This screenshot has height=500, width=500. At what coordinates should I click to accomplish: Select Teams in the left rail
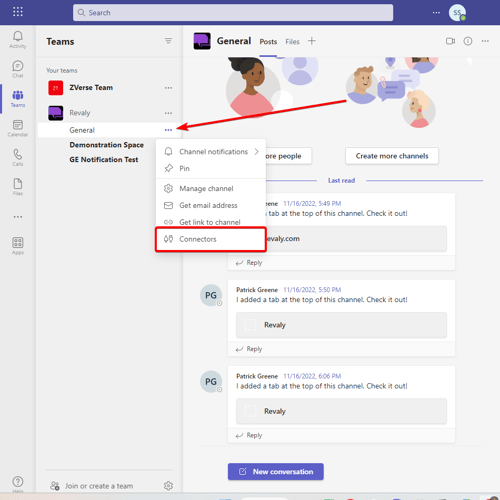coord(18,99)
